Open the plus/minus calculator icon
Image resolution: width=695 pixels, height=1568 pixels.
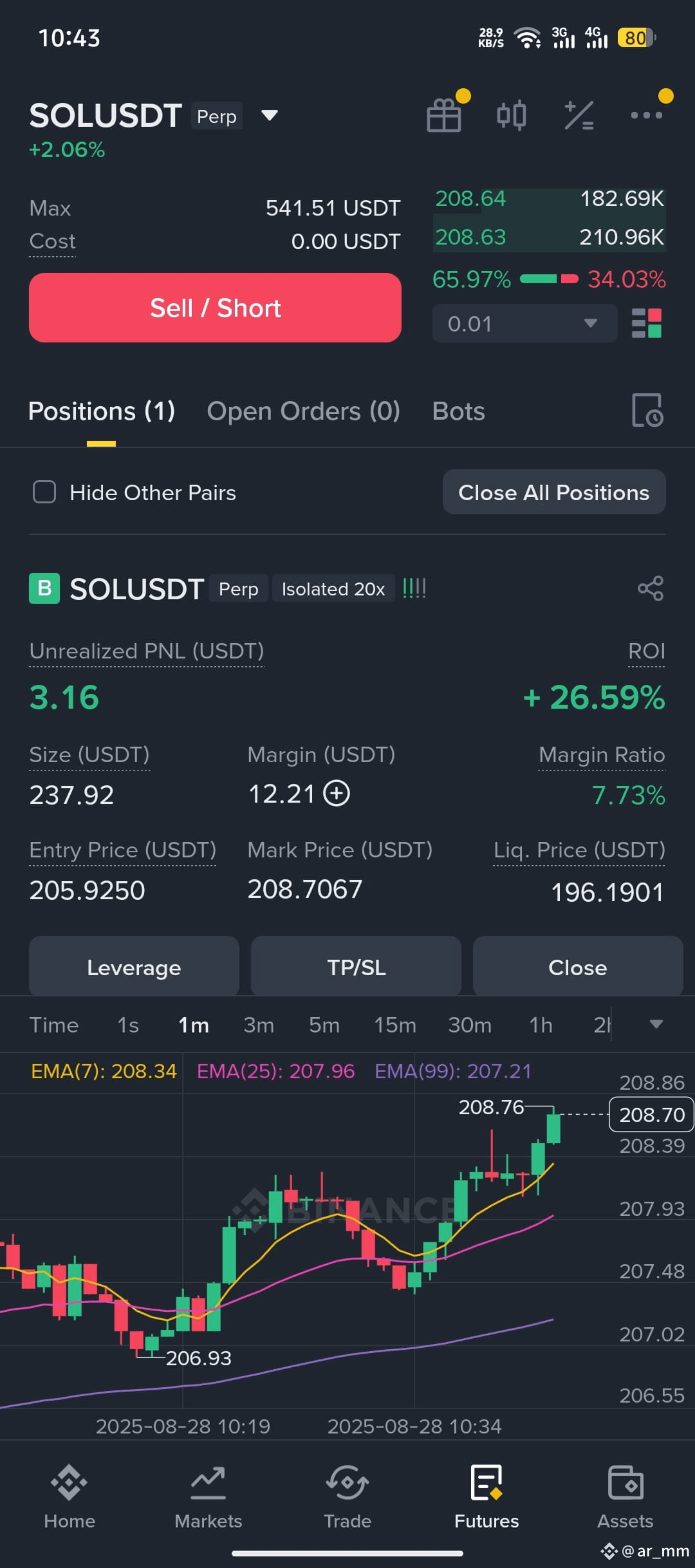tap(579, 116)
